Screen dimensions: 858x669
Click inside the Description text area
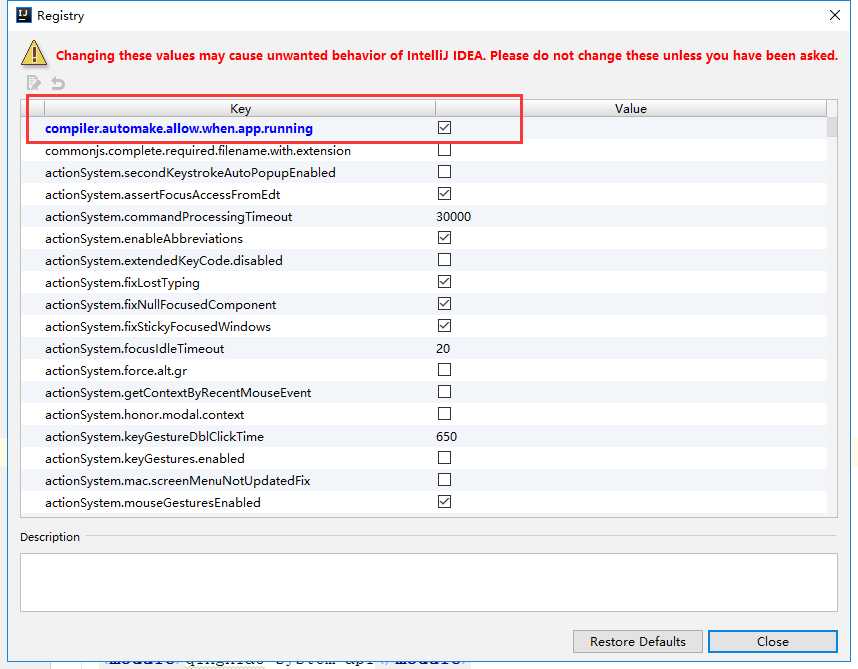(x=428, y=582)
